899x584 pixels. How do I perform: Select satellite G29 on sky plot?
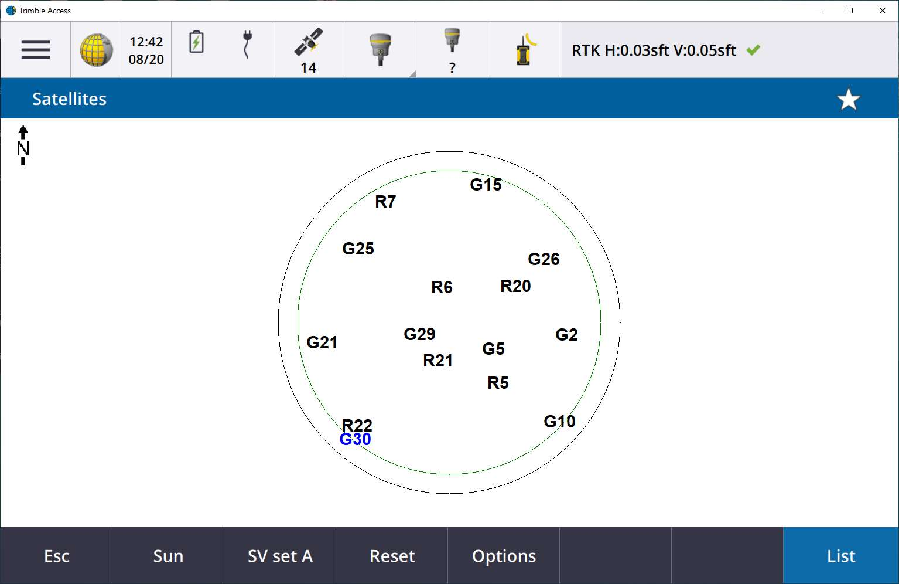tap(420, 334)
